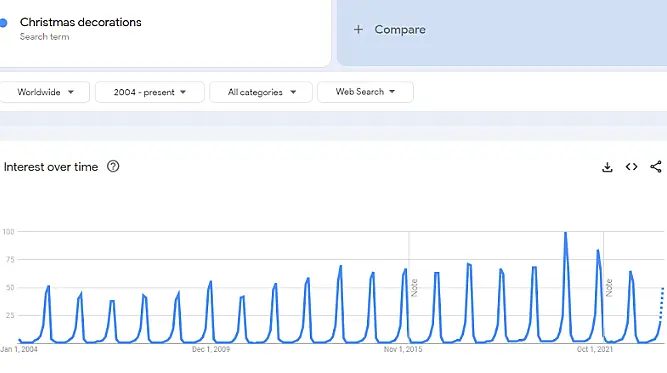
Task: Click the 25 y-axis label
Action: [x=10, y=315]
